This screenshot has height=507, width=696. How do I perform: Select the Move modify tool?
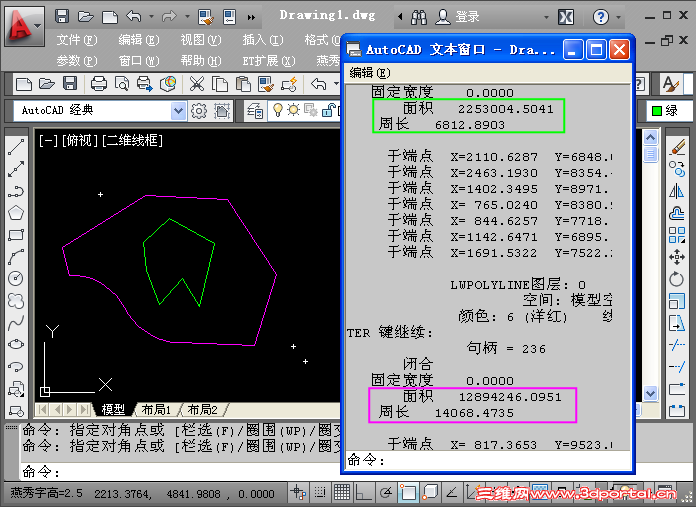tap(677, 257)
